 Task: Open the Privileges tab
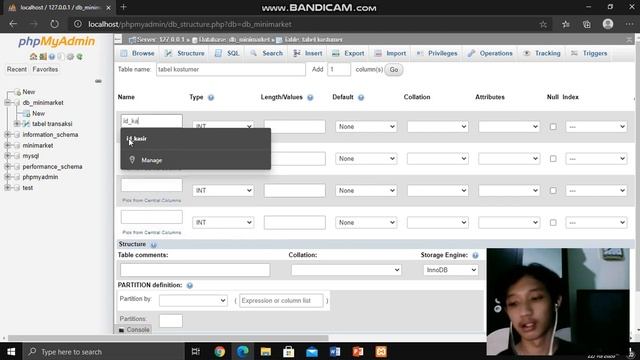(x=437, y=53)
